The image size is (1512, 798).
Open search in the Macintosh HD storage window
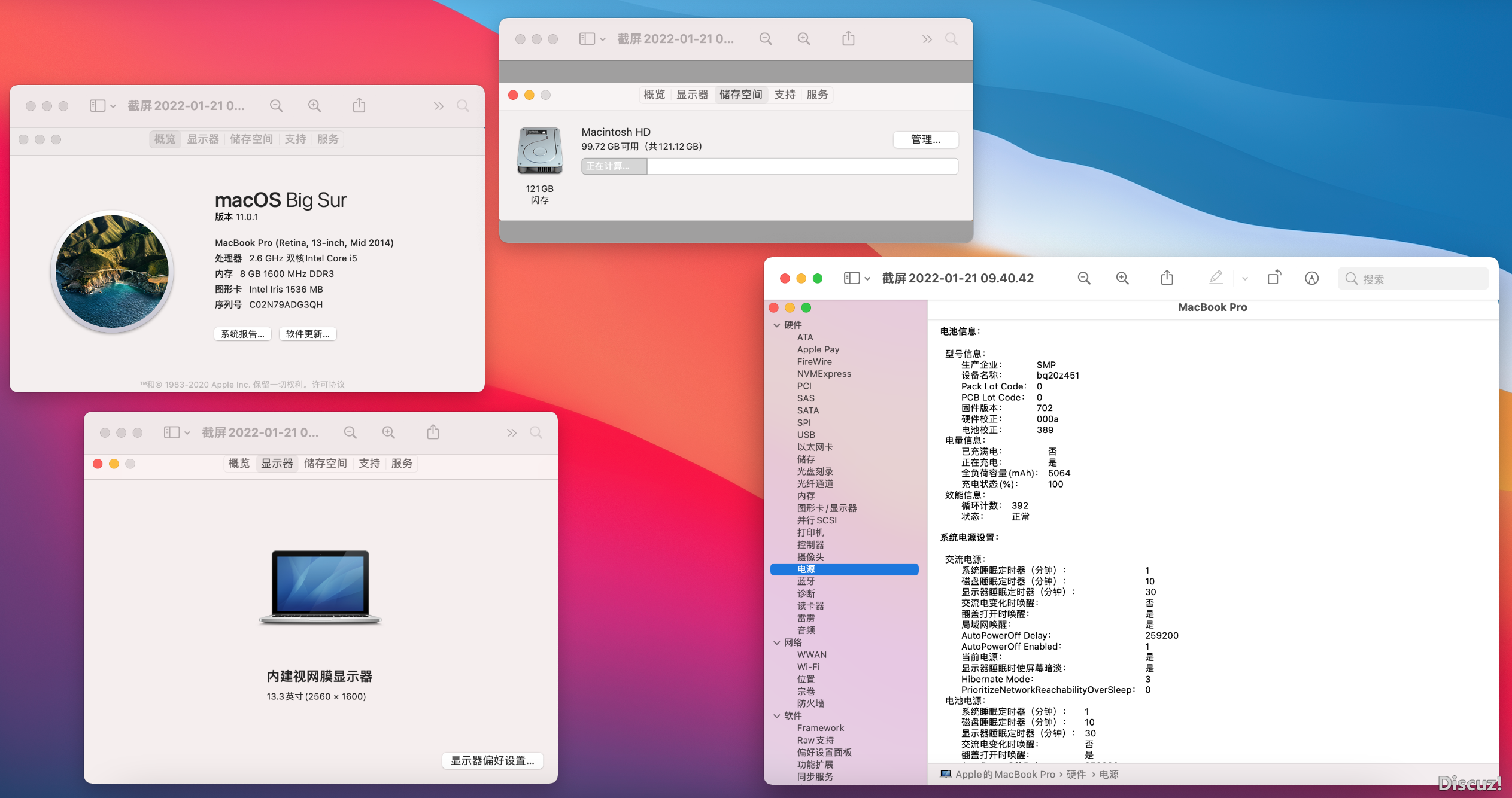[x=951, y=39]
